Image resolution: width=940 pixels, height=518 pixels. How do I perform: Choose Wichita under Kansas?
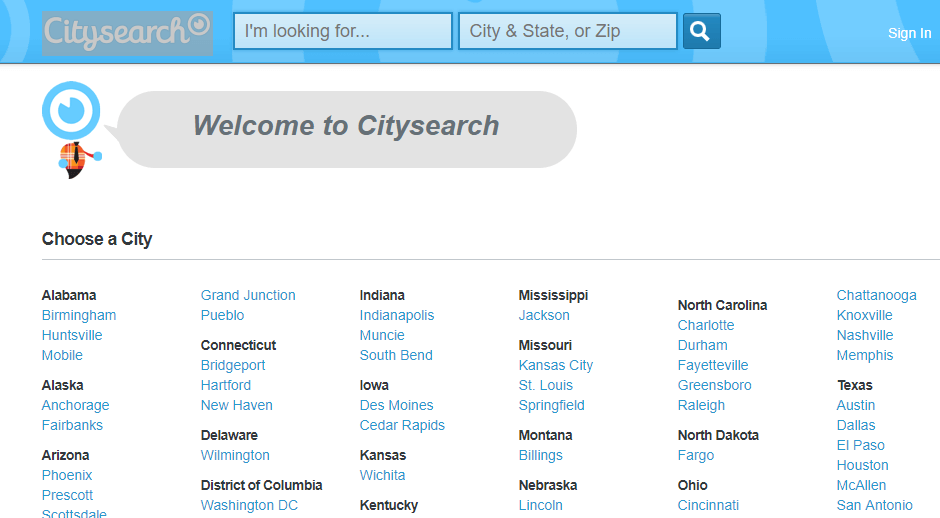click(382, 475)
